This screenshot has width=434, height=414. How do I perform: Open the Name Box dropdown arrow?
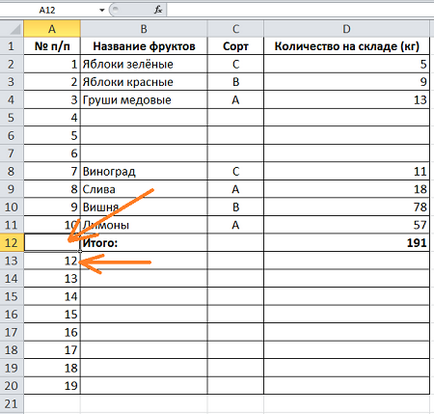click(x=102, y=10)
